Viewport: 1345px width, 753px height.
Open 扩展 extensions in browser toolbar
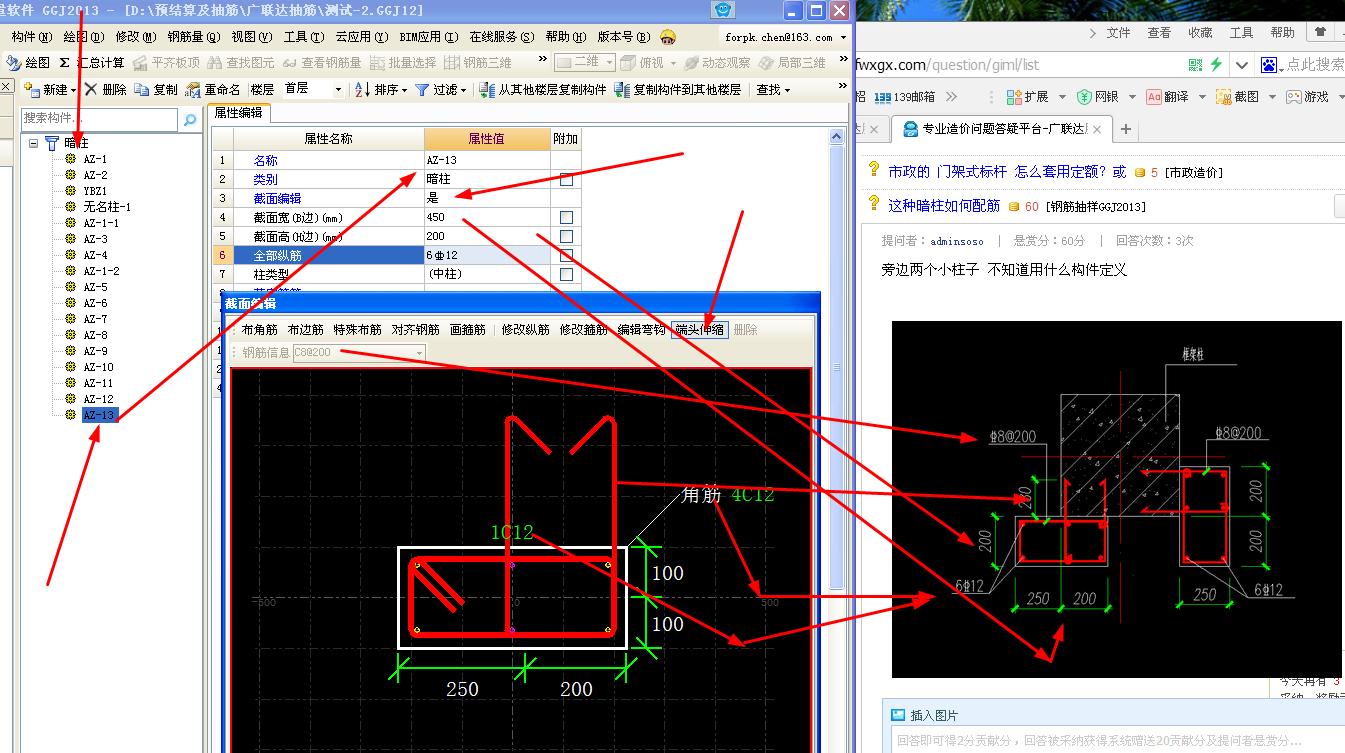coord(1027,97)
